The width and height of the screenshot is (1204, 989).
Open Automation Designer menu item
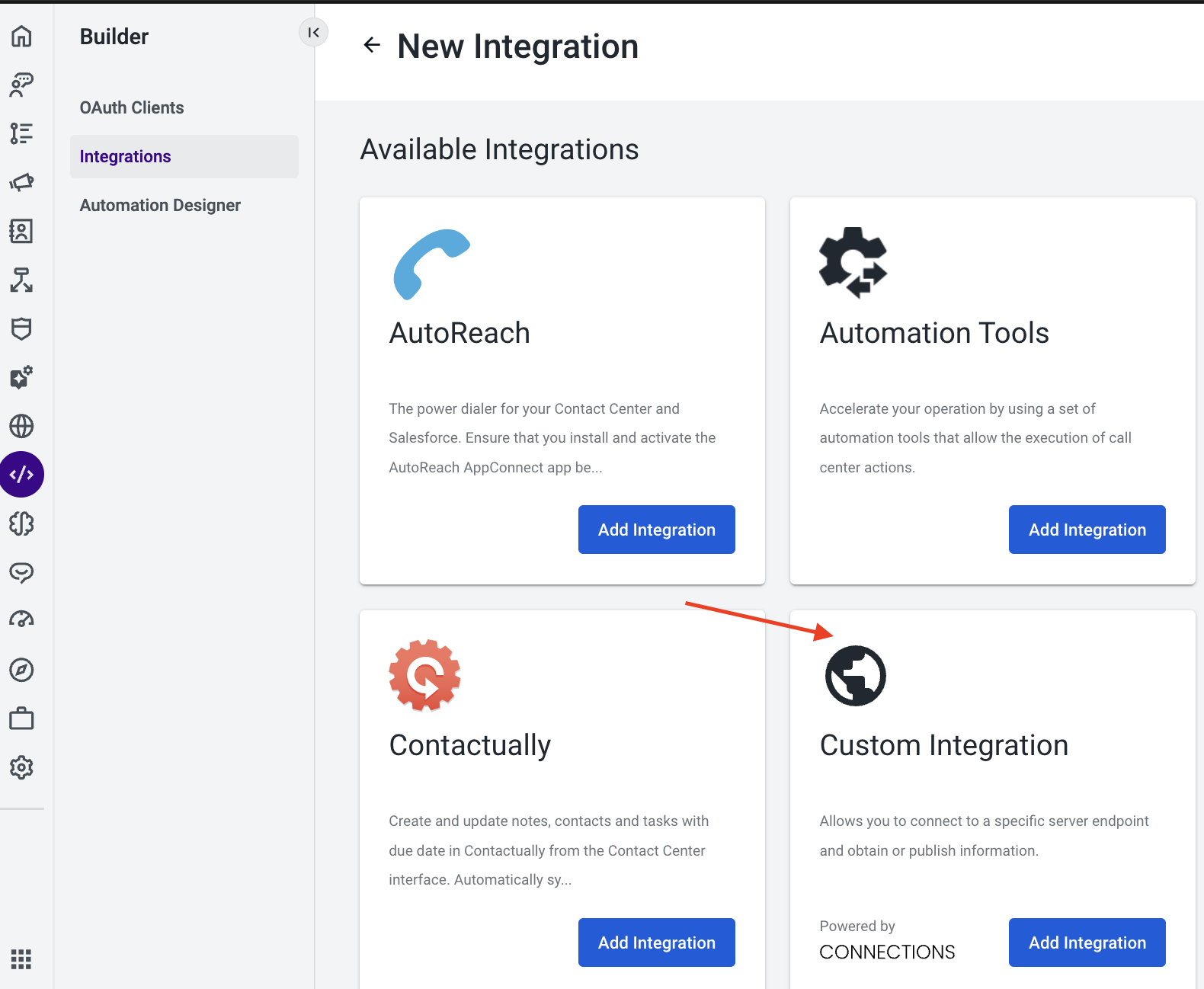pyautogui.click(x=160, y=205)
